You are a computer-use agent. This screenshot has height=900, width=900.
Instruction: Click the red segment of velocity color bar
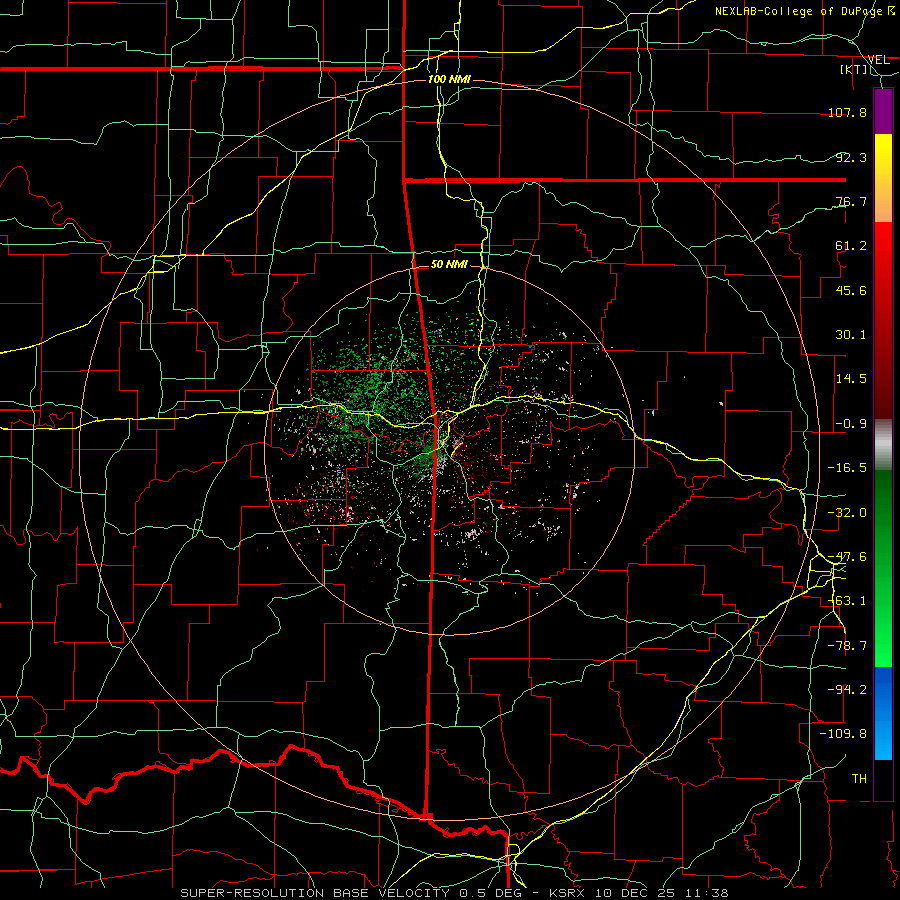883,320
